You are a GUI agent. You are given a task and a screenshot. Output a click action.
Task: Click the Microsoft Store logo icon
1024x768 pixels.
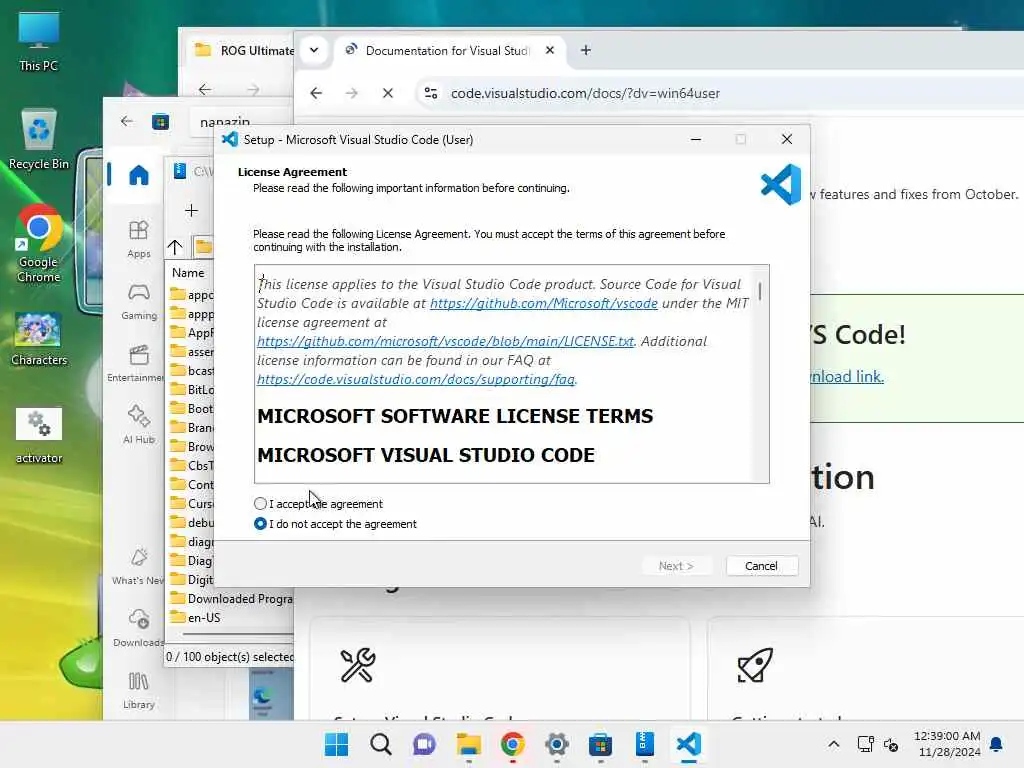point(161,121)
